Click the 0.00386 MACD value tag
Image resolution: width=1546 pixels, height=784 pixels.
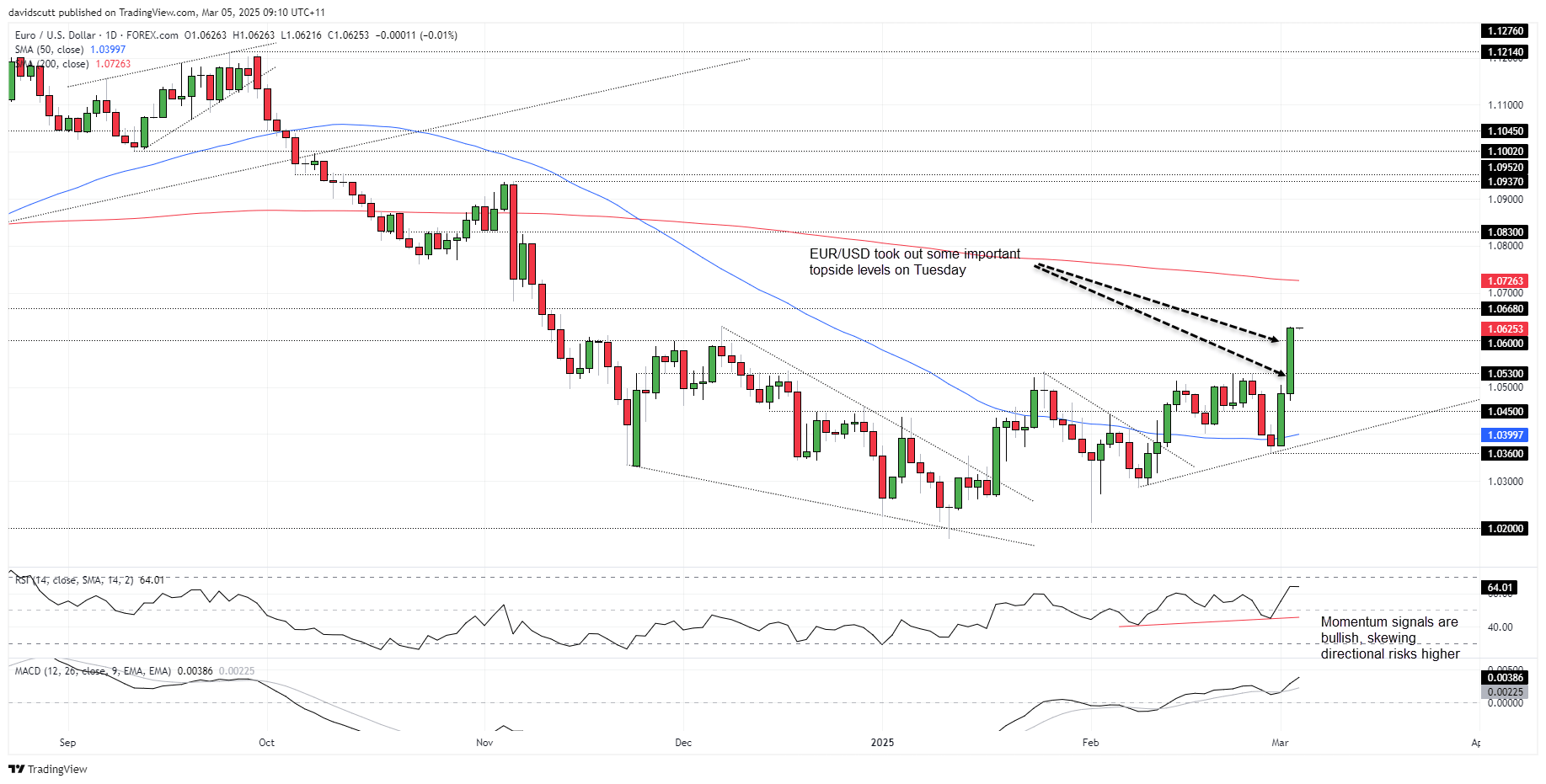pyautogui.click(x=1505, y=678)
